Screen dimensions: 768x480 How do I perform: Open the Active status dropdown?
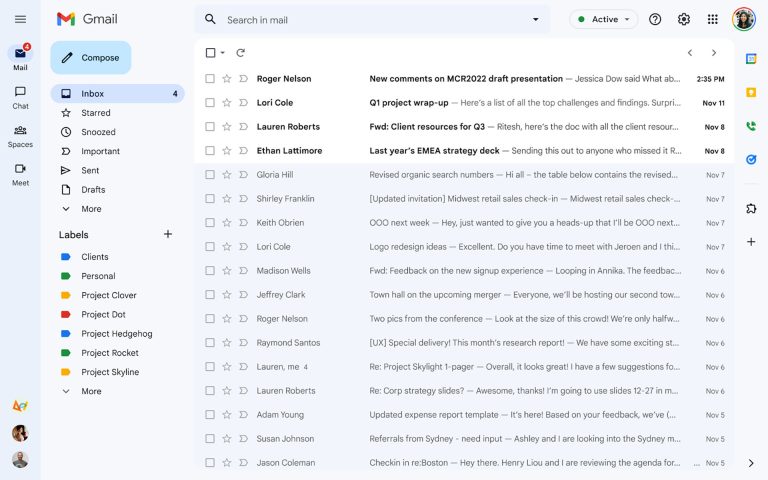coord(604,19)
